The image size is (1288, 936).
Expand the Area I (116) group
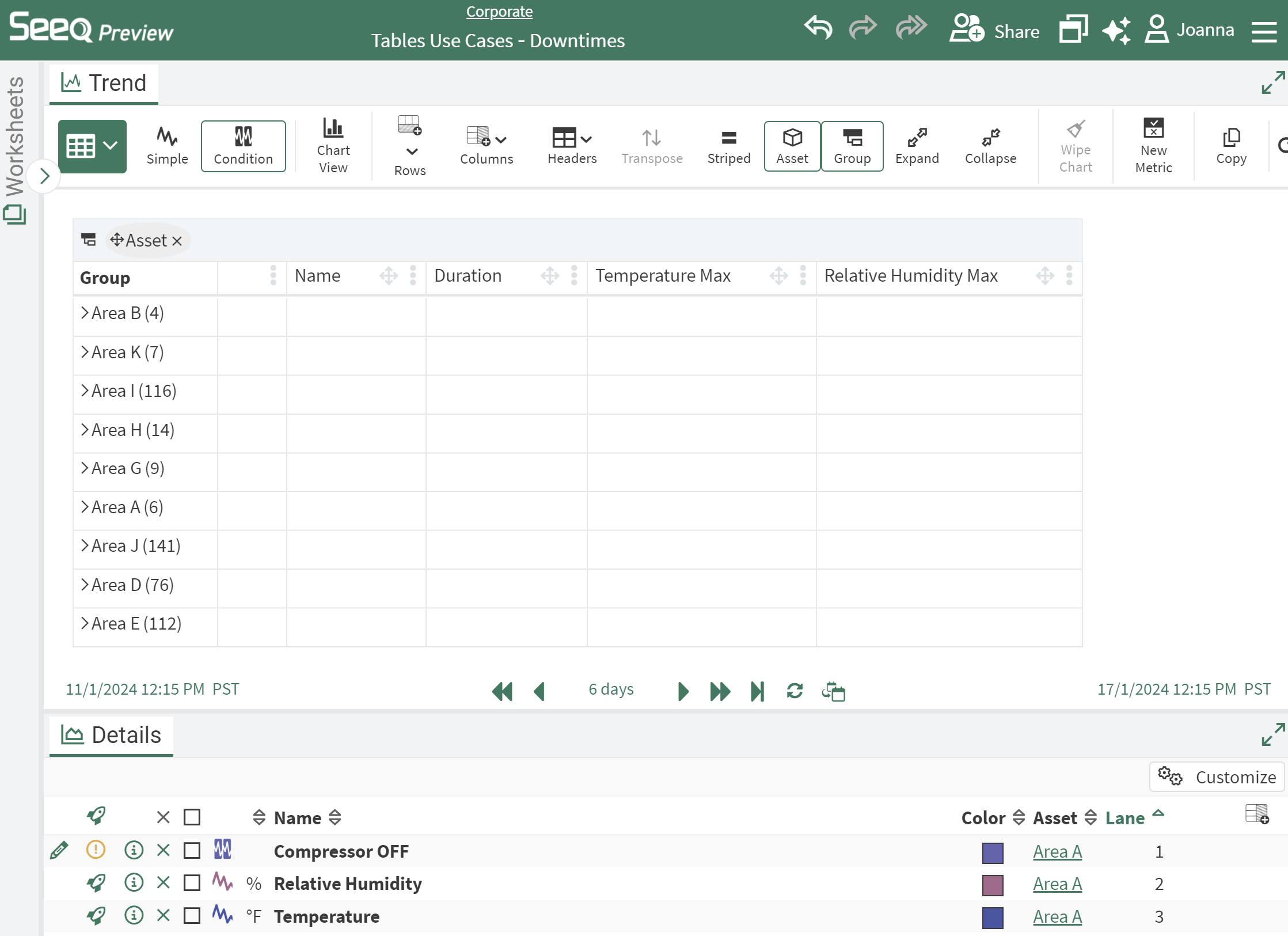pos(85,391)
